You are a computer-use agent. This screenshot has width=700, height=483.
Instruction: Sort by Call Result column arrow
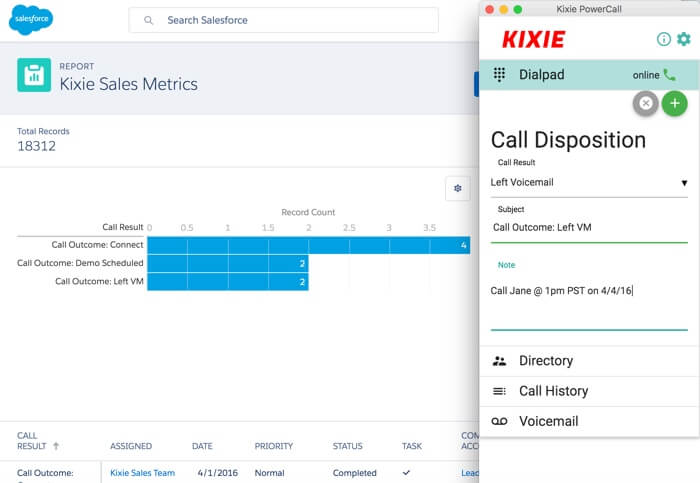tap(56, 446)
